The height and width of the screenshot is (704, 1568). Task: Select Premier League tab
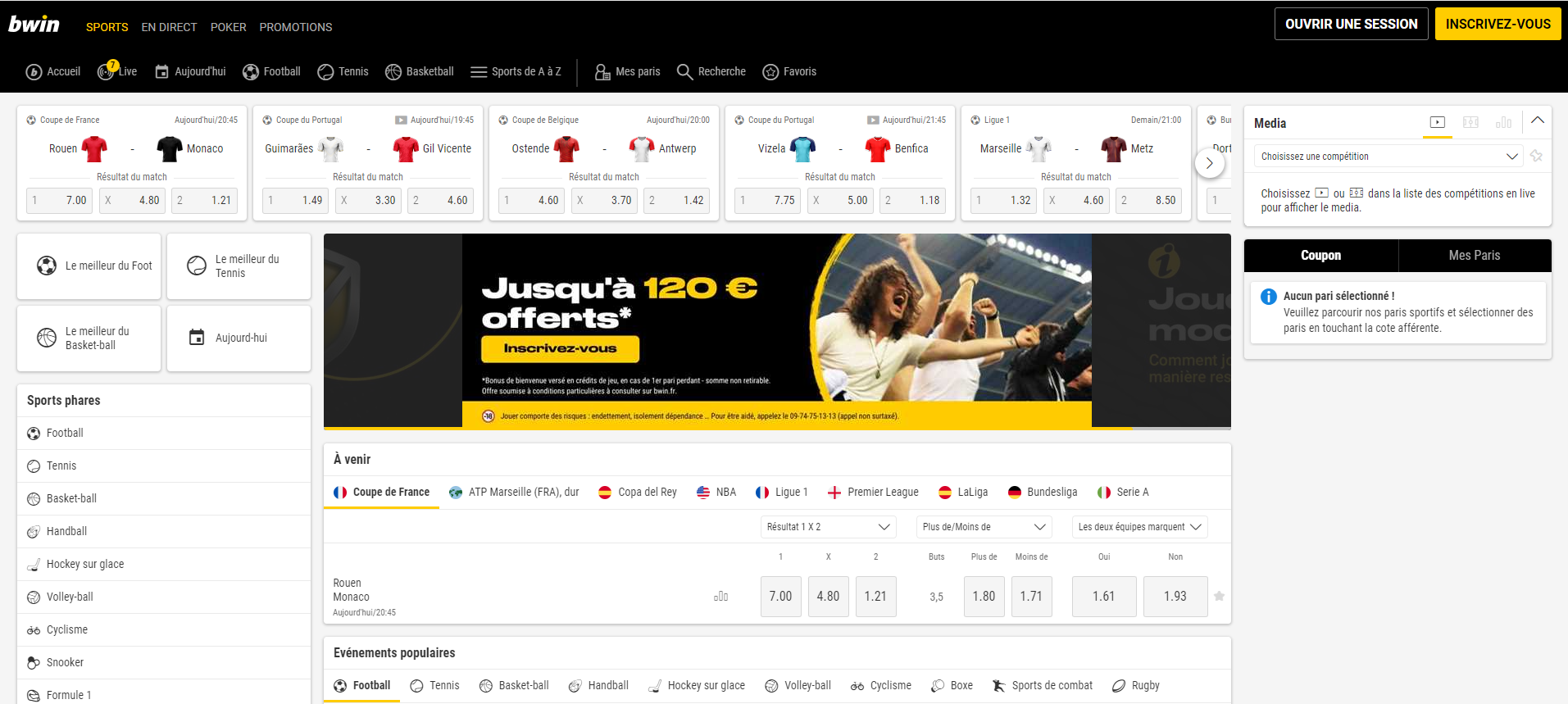873,492
